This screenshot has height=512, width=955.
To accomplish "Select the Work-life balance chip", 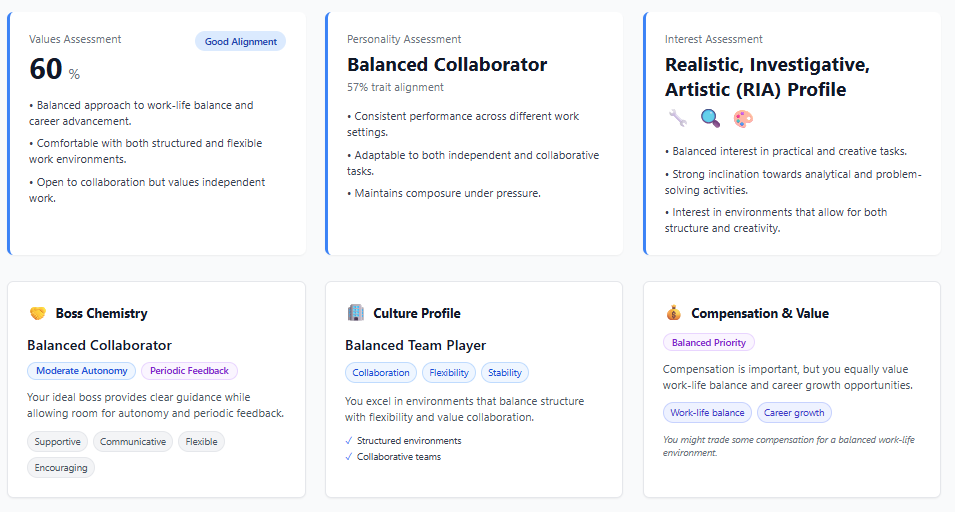I will tap(707, 413).
